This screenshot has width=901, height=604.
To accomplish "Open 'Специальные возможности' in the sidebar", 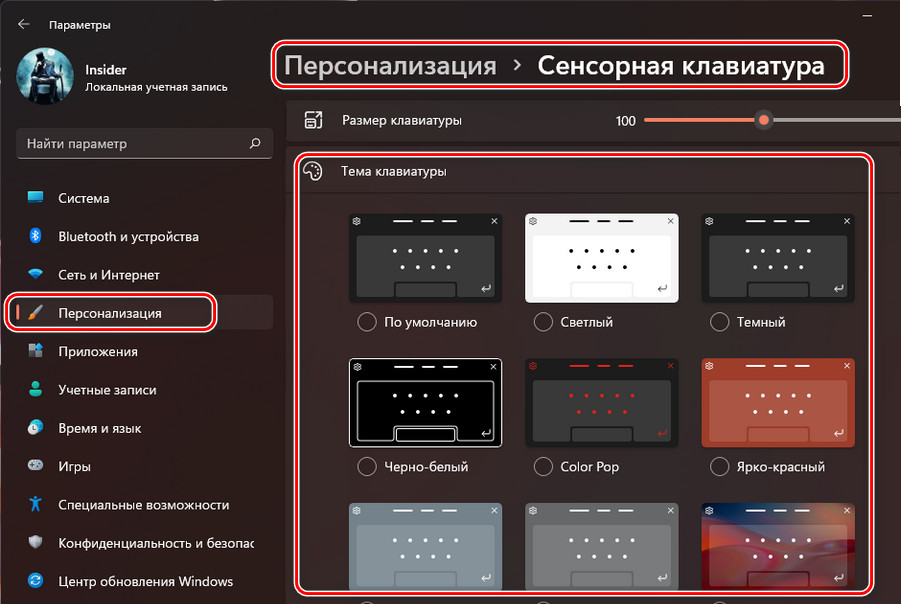I will (x=143, y=505).
